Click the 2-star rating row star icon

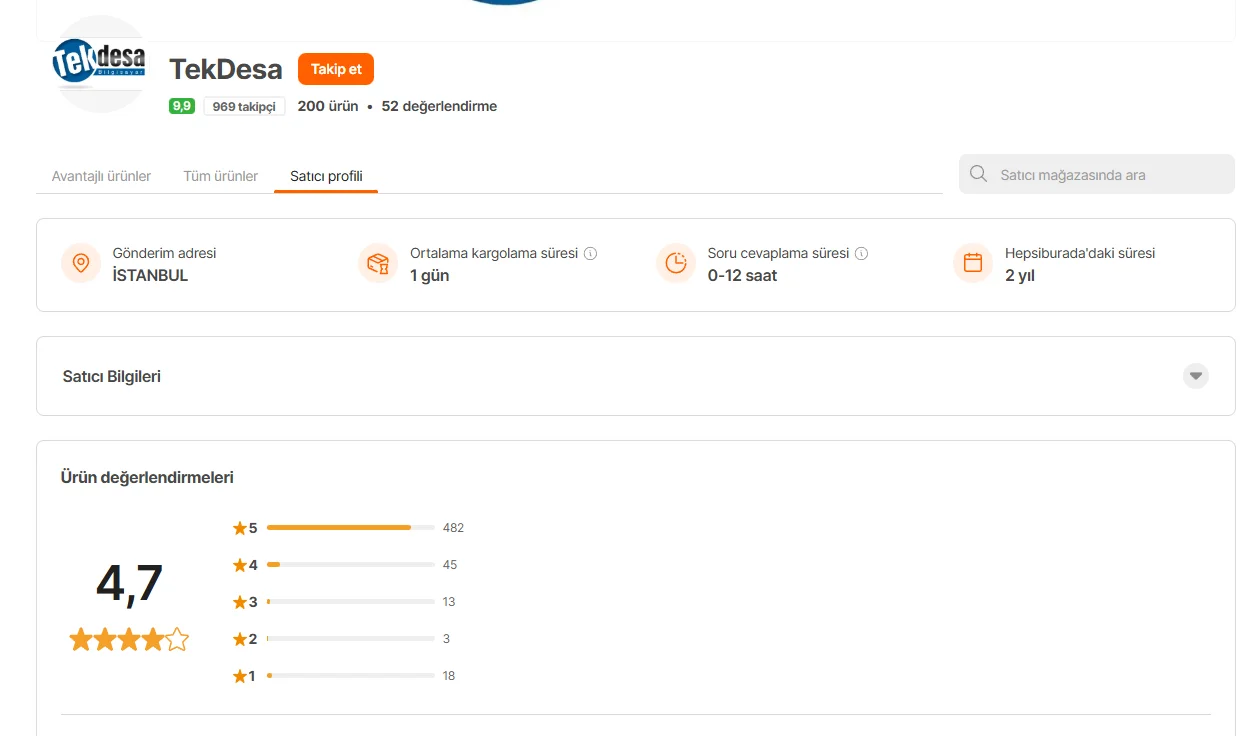click(240, 638)
